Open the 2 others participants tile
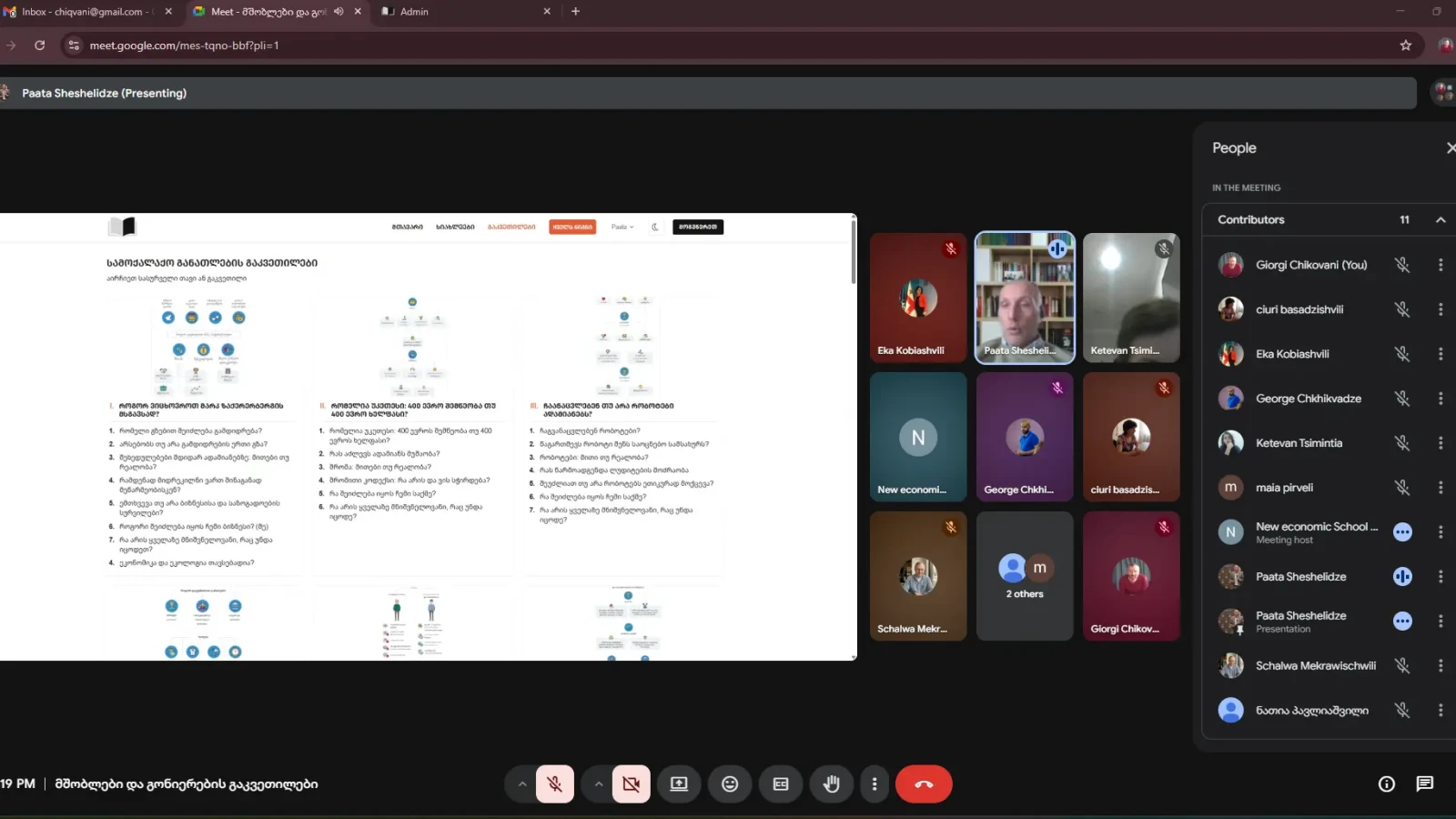 (x=1025, y=576)
